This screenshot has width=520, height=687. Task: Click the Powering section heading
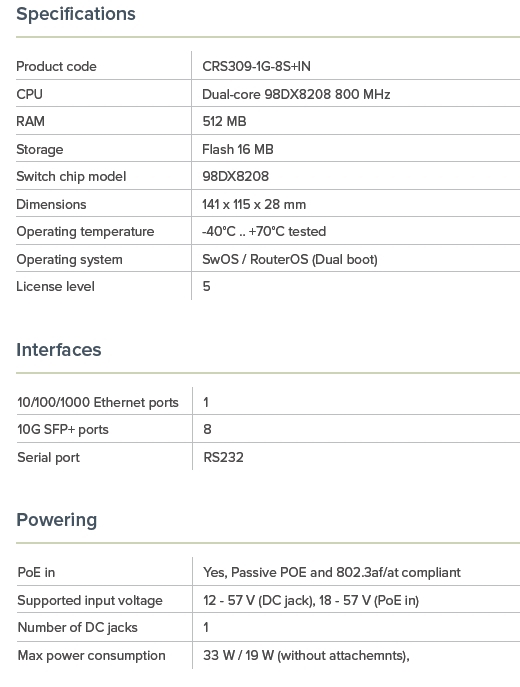[x=57, y=520]
